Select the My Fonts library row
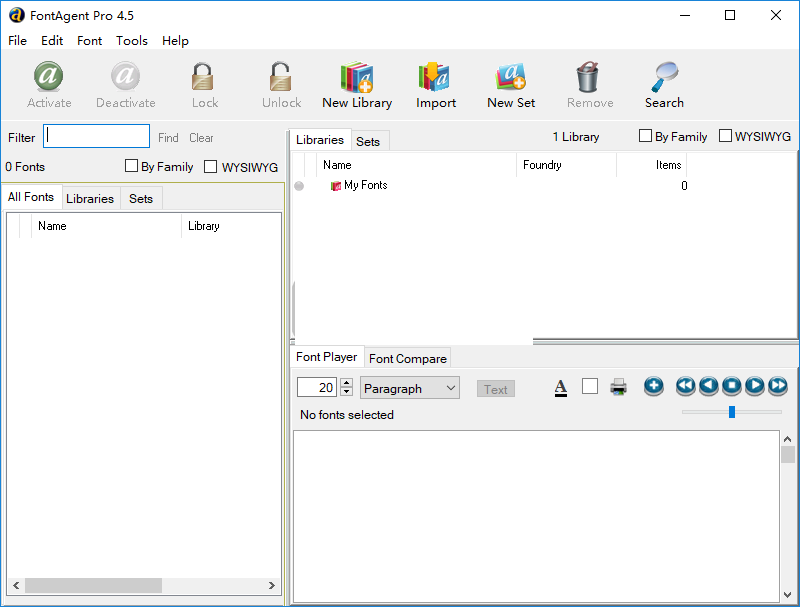Screen dimensions: 800x607 click(491, 186)
